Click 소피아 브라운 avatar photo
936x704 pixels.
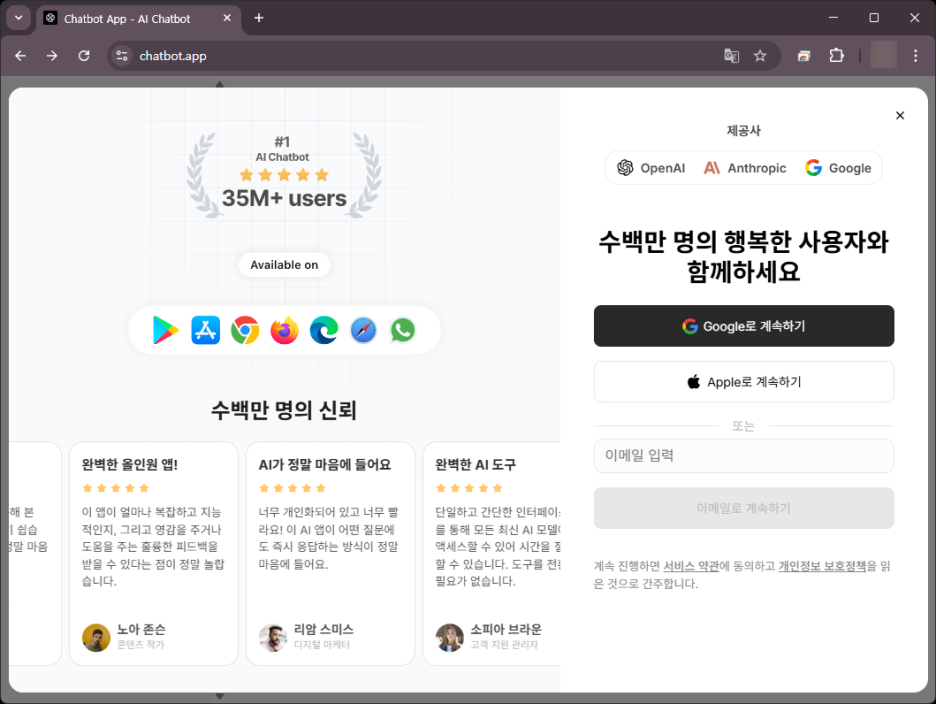pyautogui.click(x=449, y=638)
